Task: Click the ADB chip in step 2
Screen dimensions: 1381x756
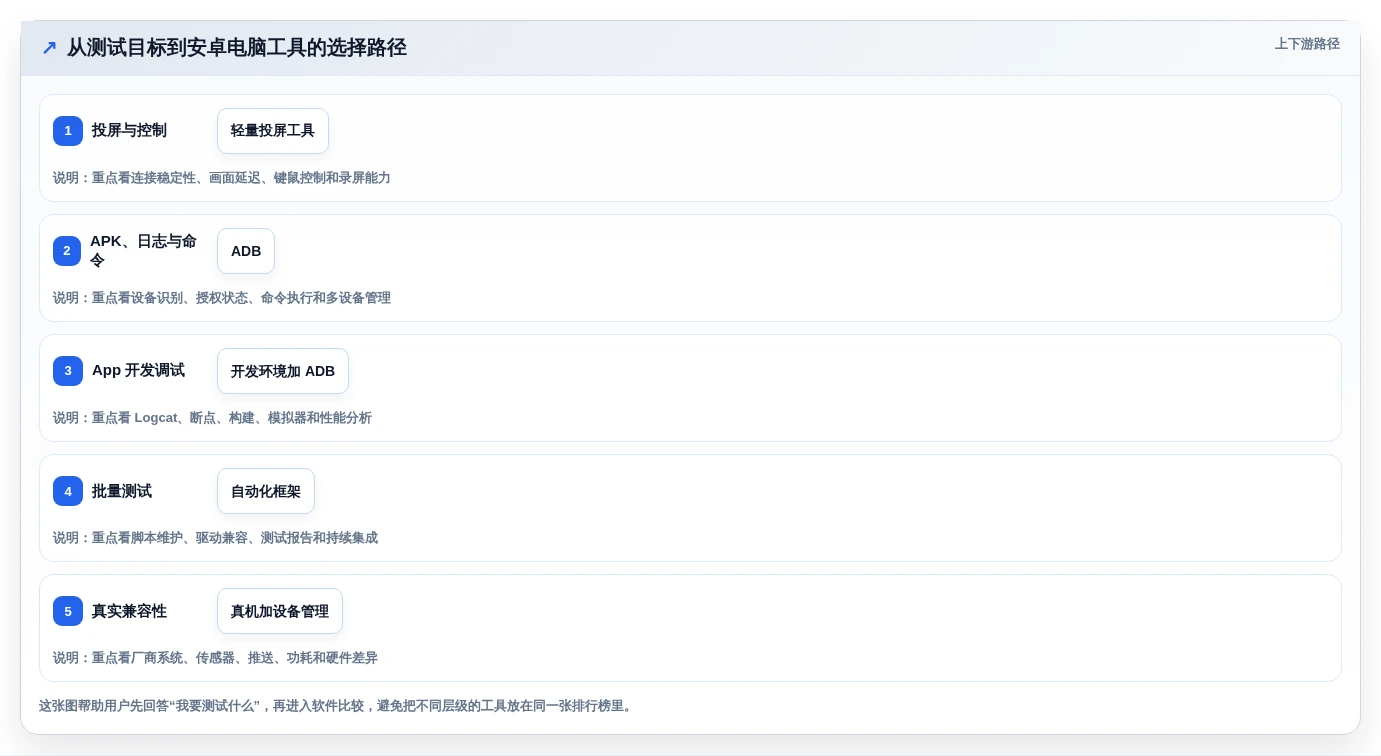Action: tap(246, 251)
